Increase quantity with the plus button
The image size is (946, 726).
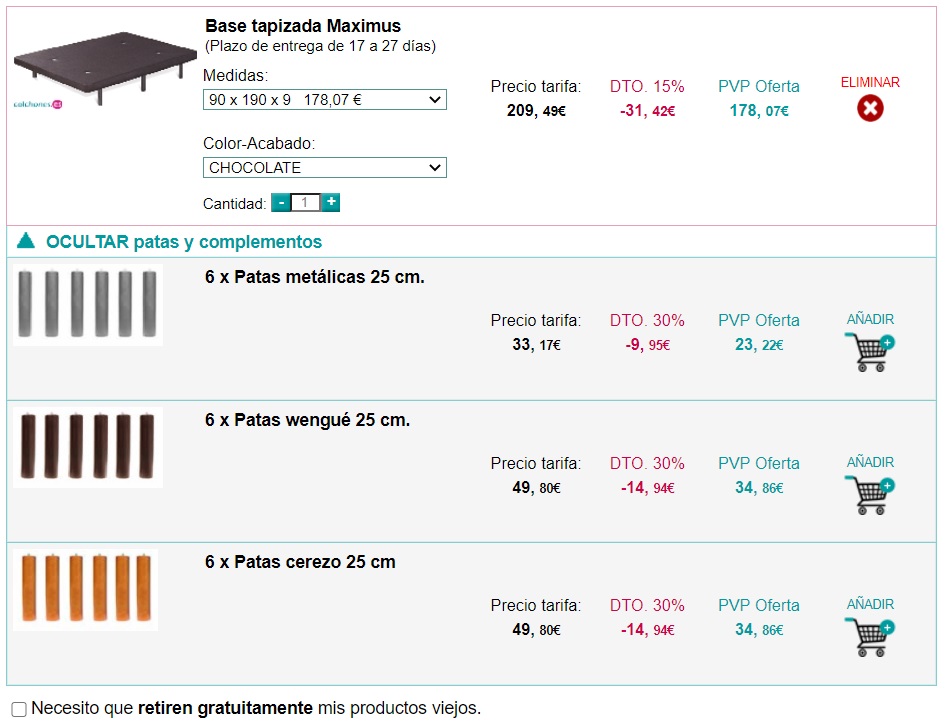coord(331,203)
